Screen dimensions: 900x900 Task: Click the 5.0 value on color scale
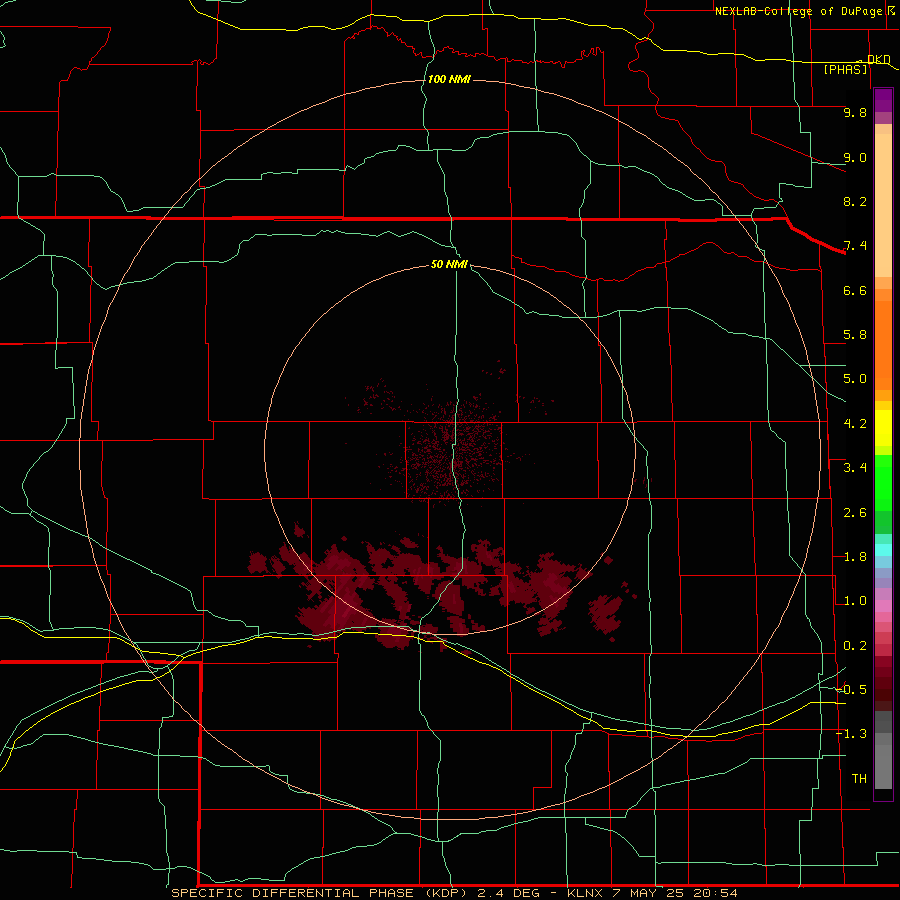click(x=855, y=379)
